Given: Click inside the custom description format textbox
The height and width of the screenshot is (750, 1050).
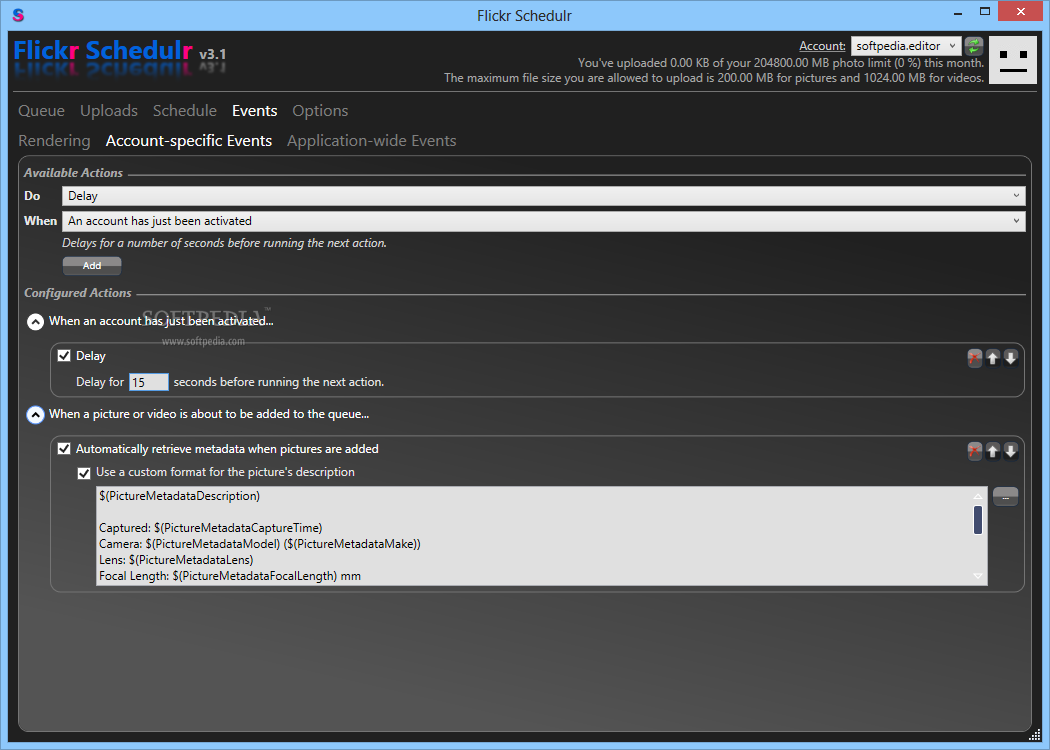Looking at the screenshot, I should click(542, 536).
